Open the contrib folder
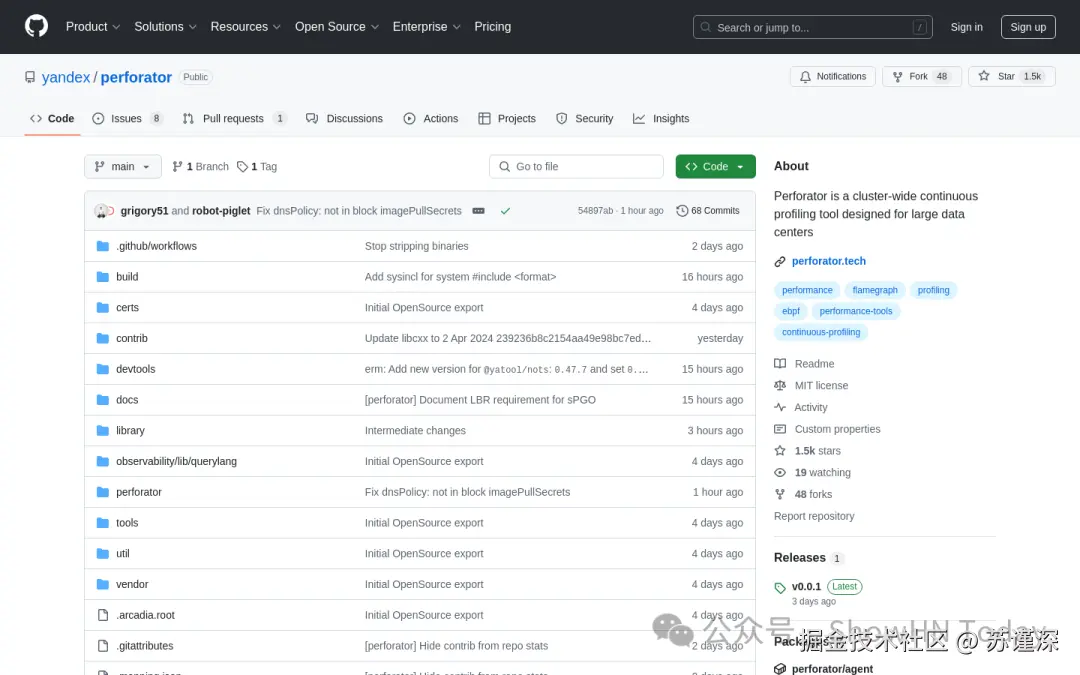This screenshot has height=675, width=1080. (x=132, y=338)
